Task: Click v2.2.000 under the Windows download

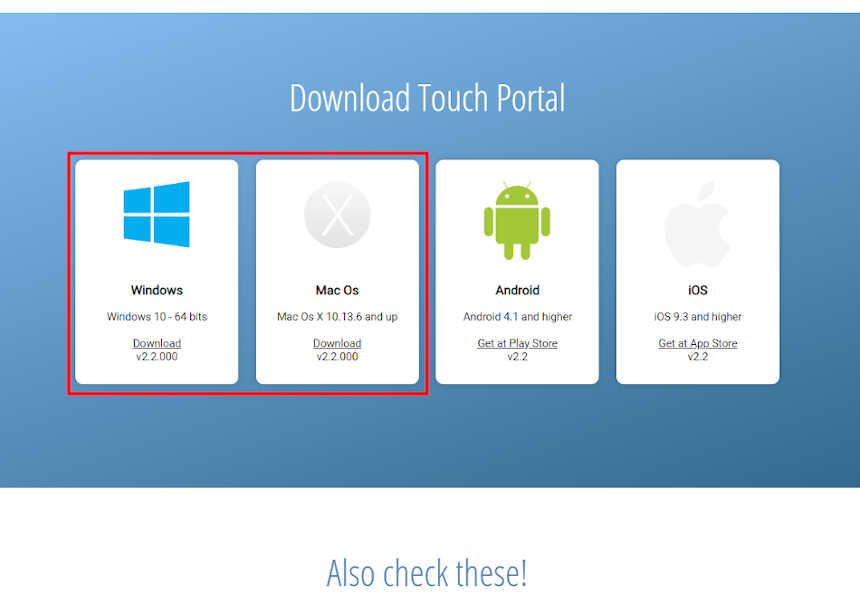Action: pos(157,357)
